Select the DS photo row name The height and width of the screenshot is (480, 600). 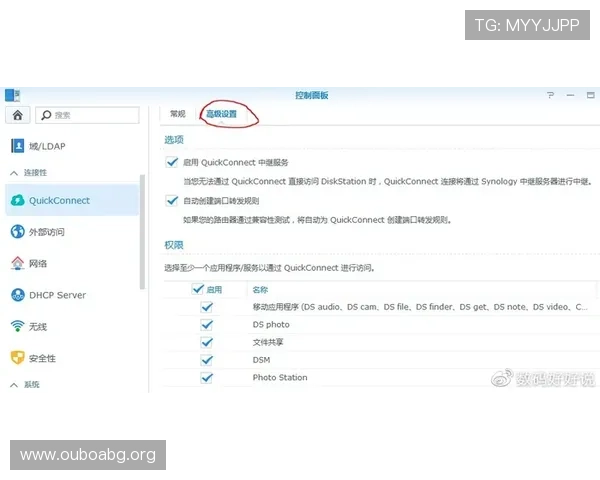[271, 325]
